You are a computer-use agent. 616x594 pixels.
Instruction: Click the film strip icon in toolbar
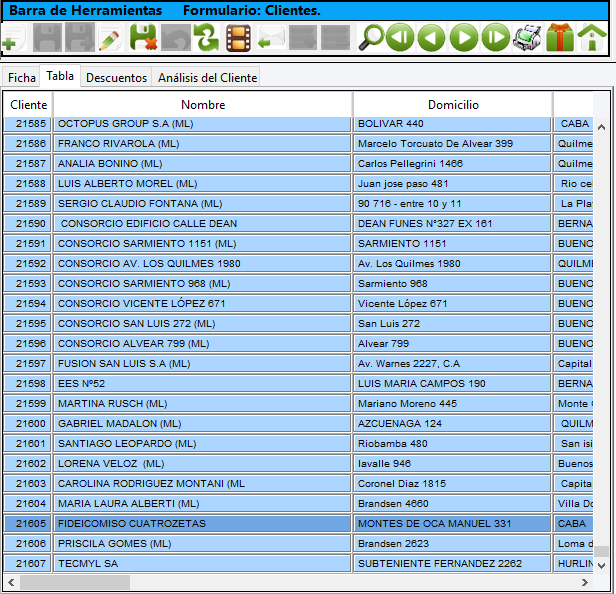click(238, 39)
